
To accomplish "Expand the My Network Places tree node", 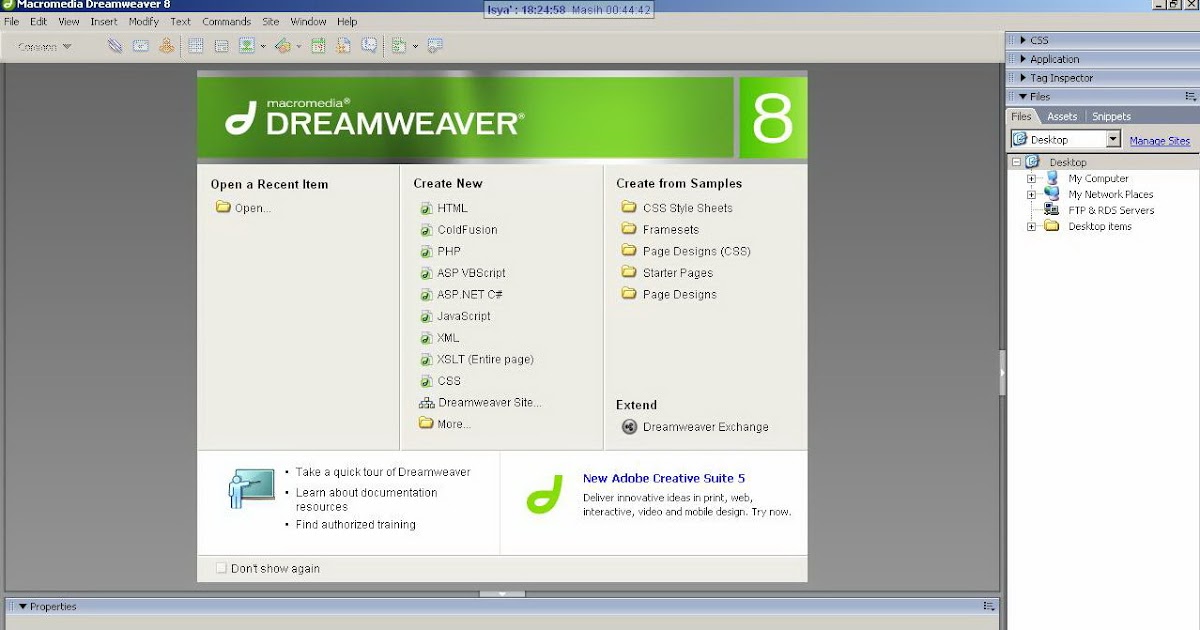I will [1032, 195].
